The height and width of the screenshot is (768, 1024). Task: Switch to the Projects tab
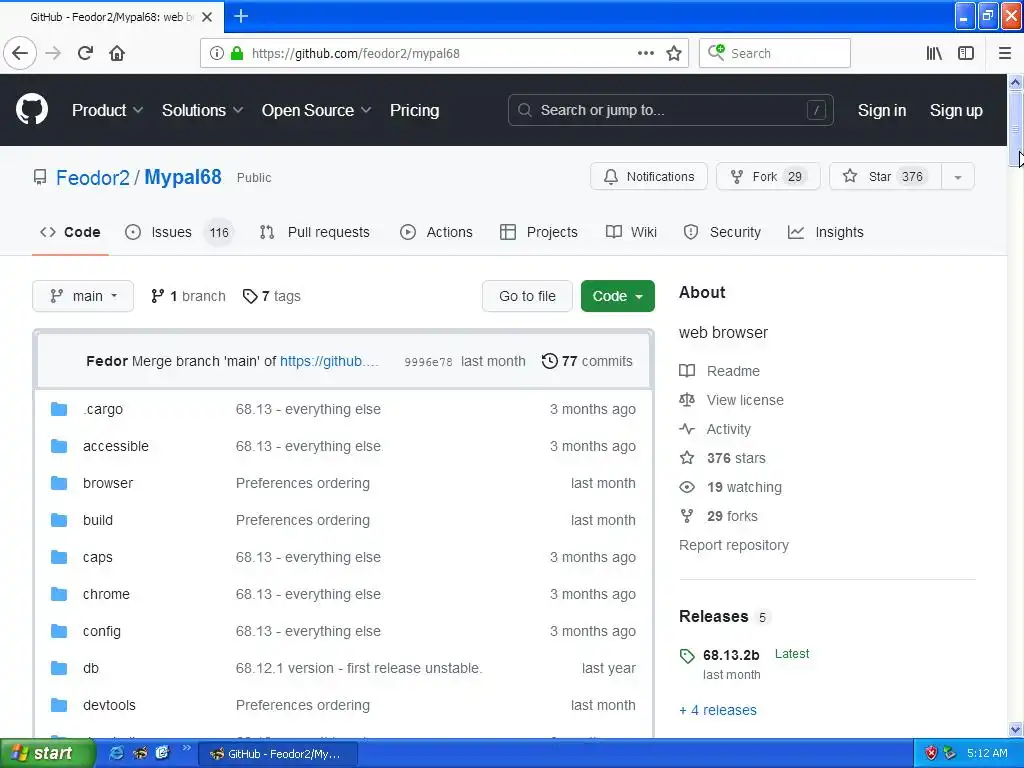coord(538,232)
